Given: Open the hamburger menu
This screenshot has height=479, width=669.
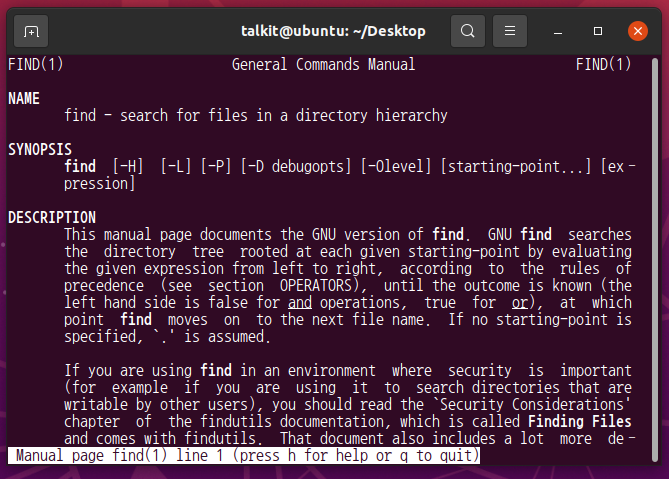Looking at the screenshot, I should click(509, 31).
